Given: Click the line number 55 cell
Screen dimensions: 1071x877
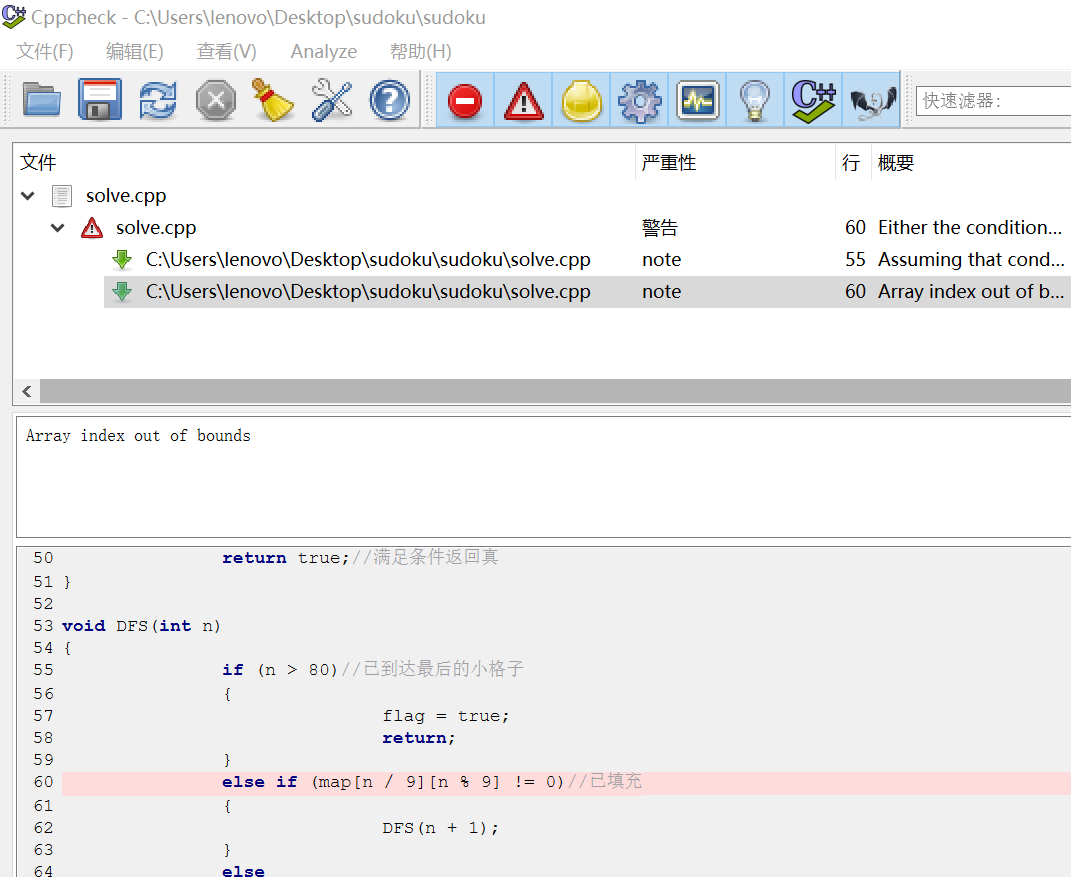Looking at the screenshot, I should pyautogui.click(x=855, y=260).
